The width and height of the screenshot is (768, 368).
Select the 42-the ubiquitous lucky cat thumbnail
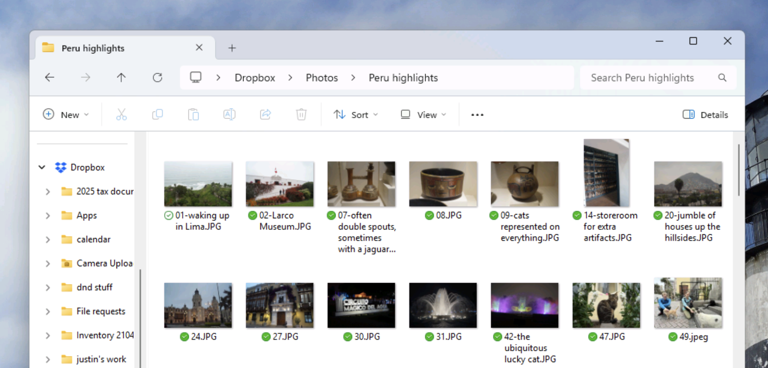525,305
